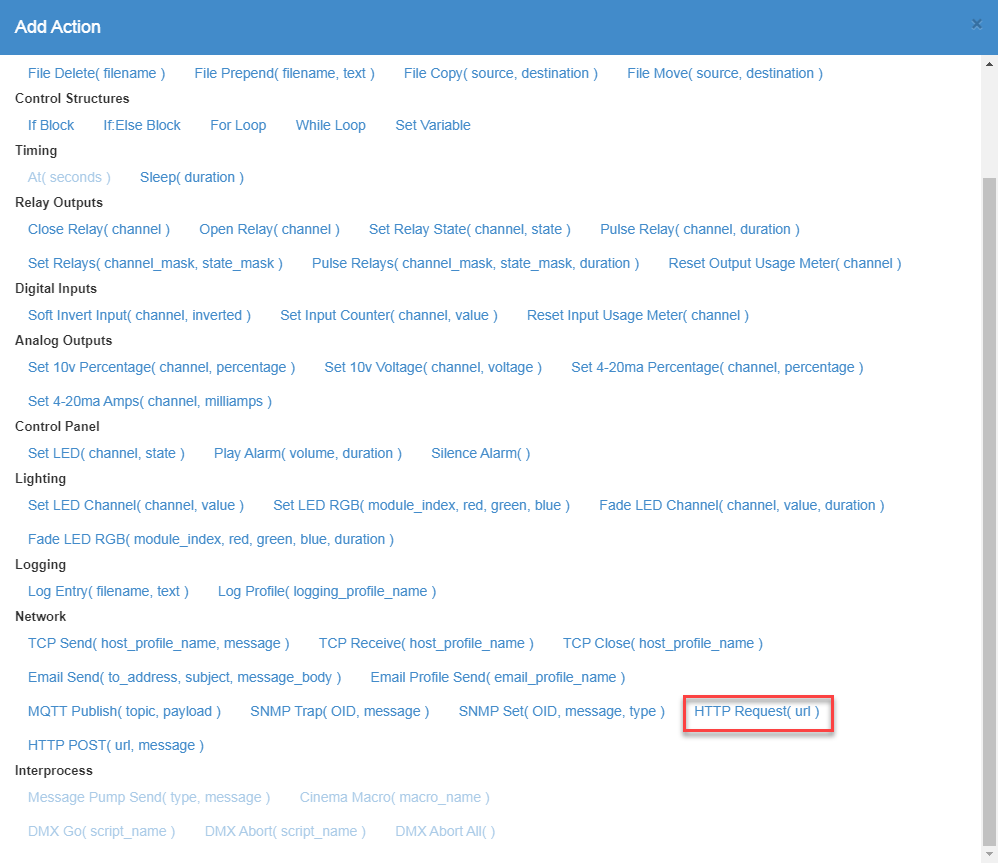
Task: Select Silence Alarm( ) action
Action: (481, 454)
